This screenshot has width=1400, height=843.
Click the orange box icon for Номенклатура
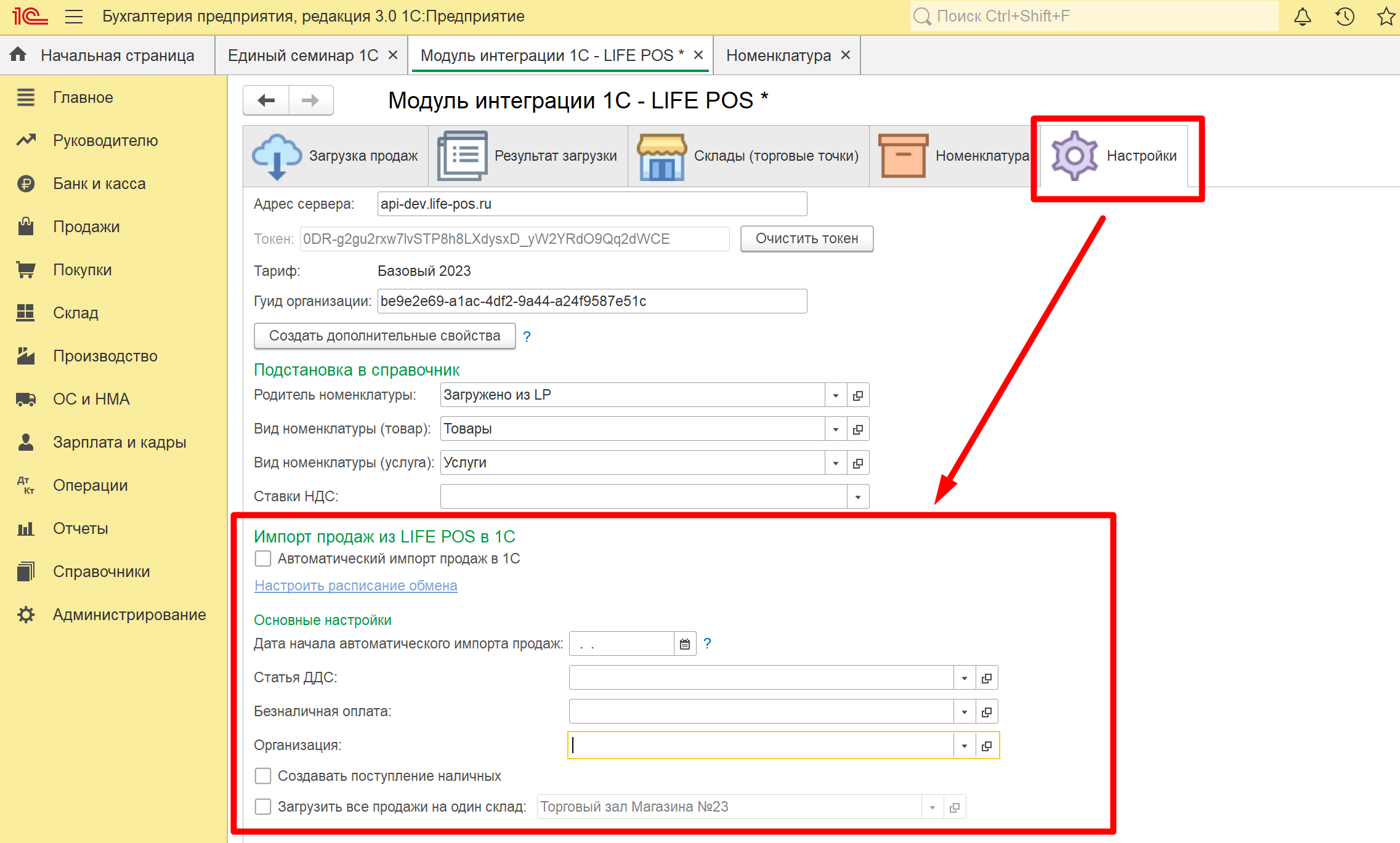903,156
